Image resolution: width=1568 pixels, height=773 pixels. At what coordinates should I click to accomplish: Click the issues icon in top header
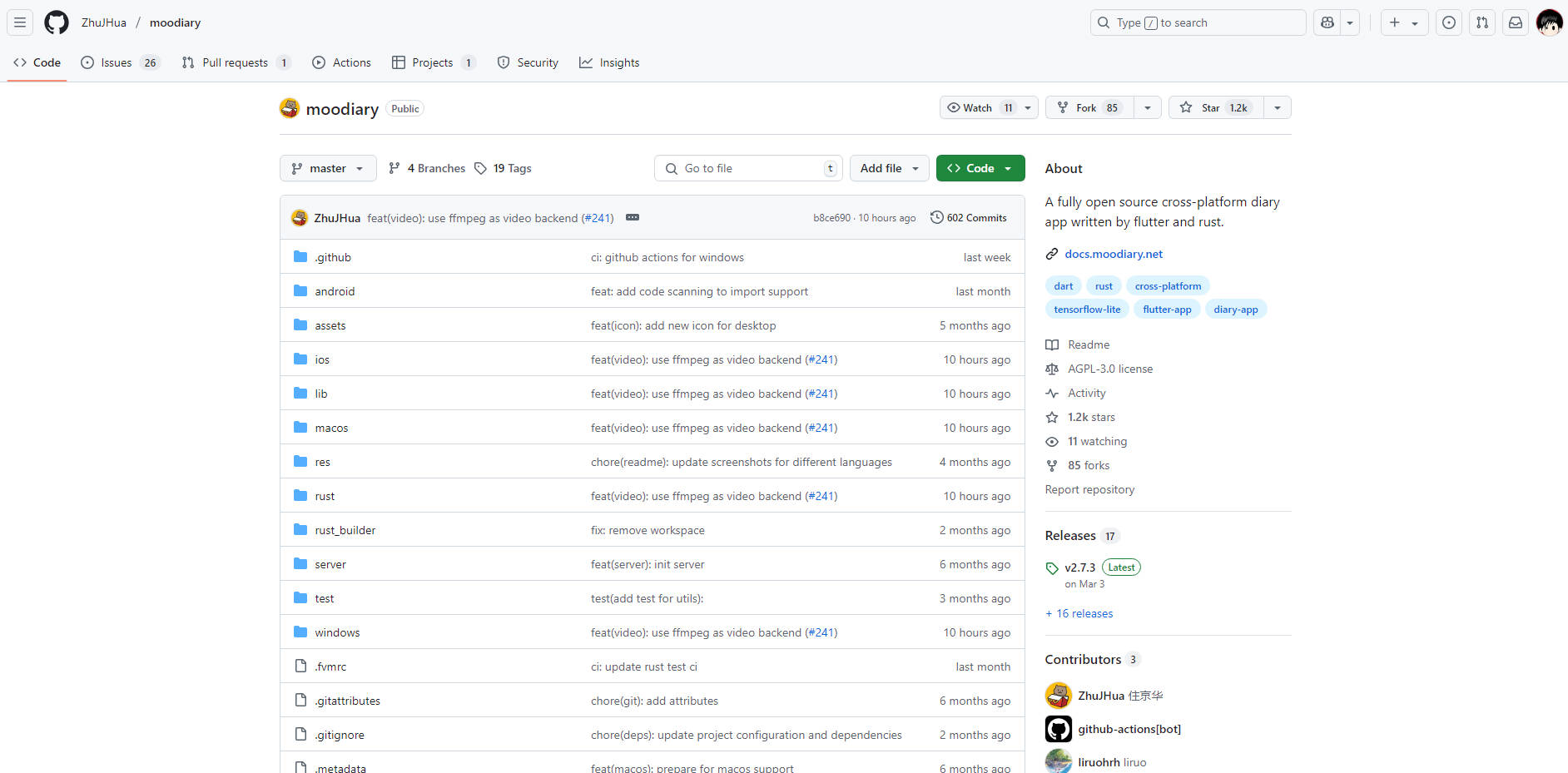click(x=1449, y=22)
